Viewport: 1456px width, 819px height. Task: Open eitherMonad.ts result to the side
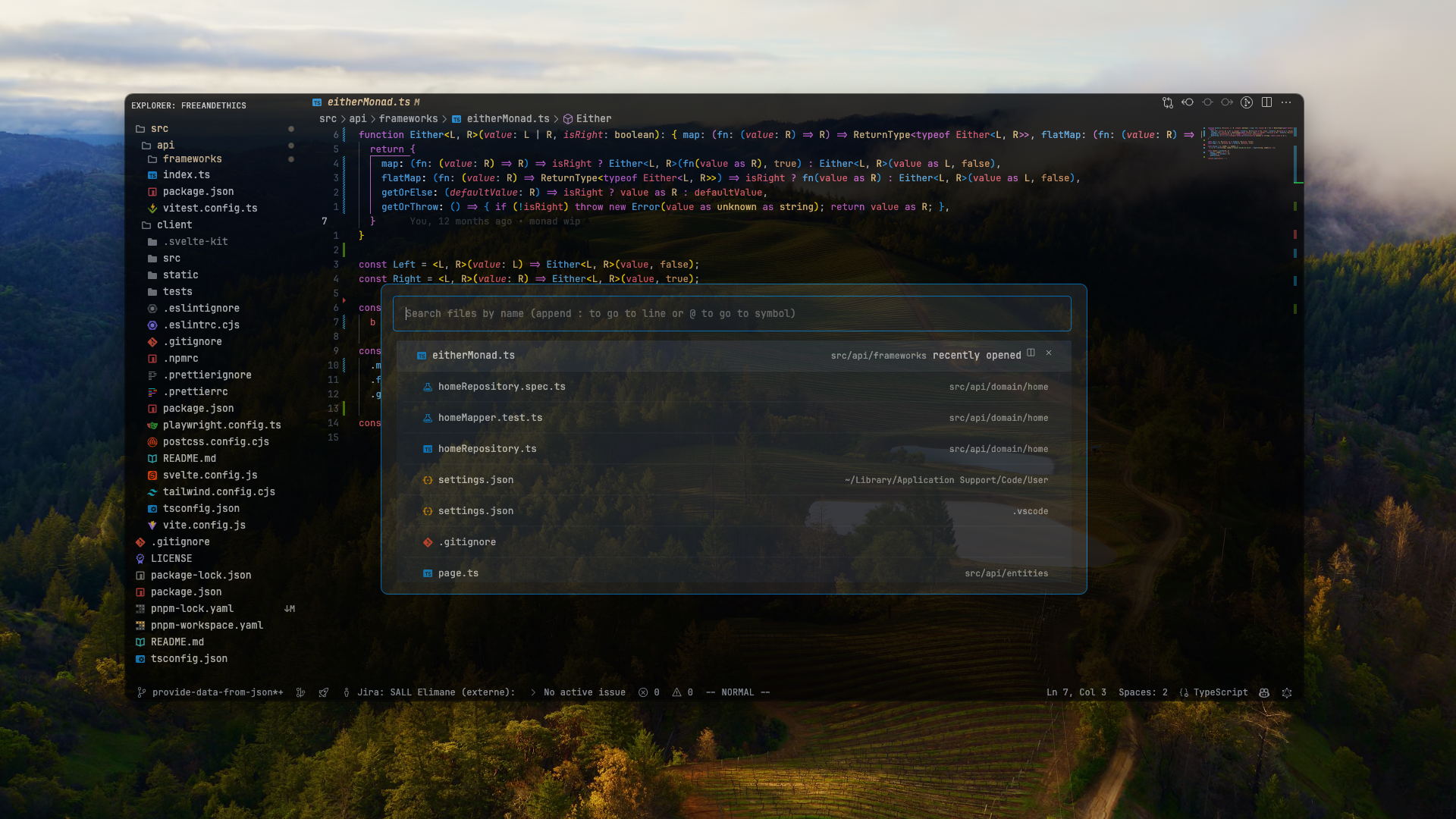coord(1031,353)
